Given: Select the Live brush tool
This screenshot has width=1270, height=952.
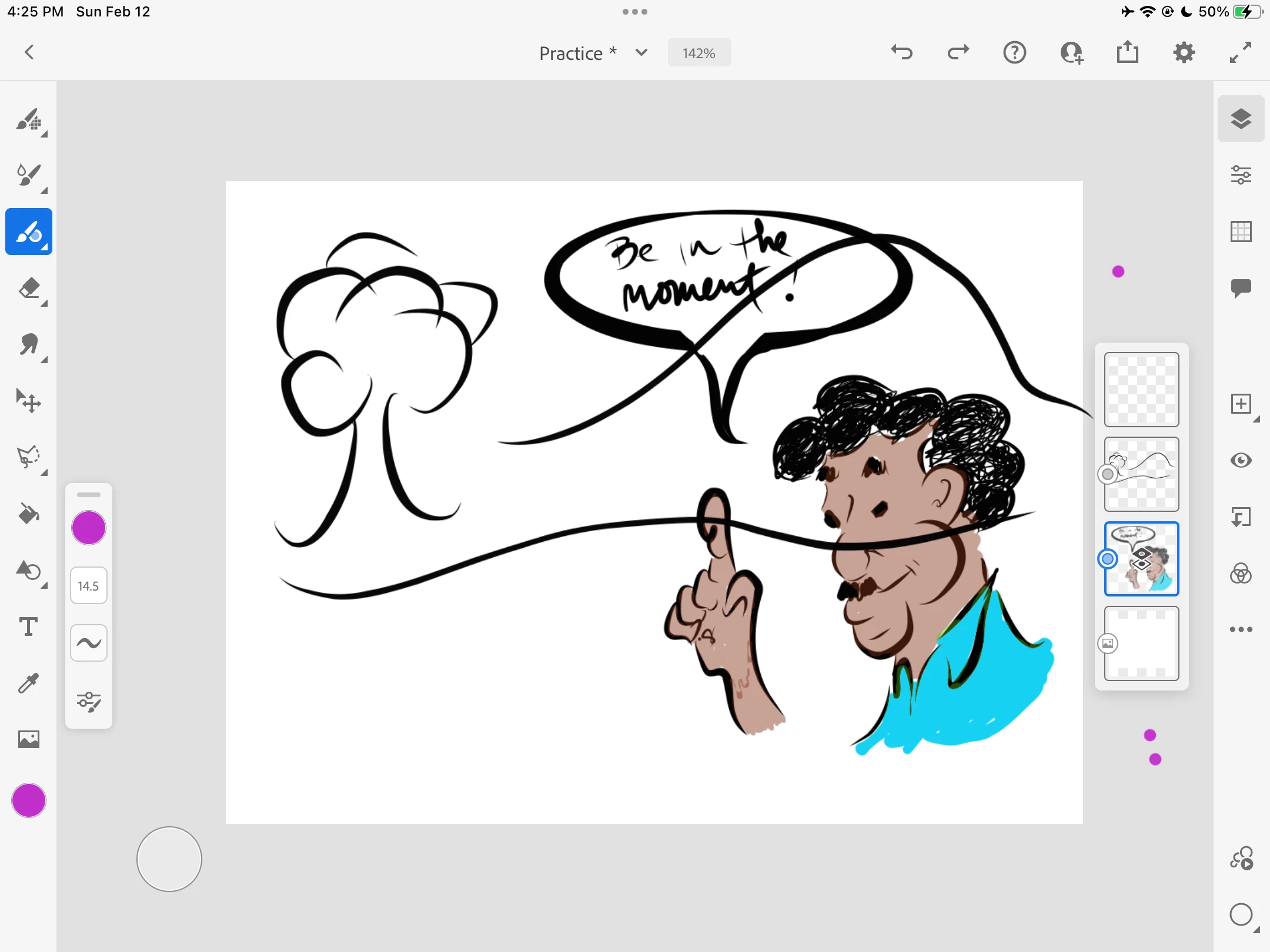Looking at the screenshot, I should coord(28,175).
